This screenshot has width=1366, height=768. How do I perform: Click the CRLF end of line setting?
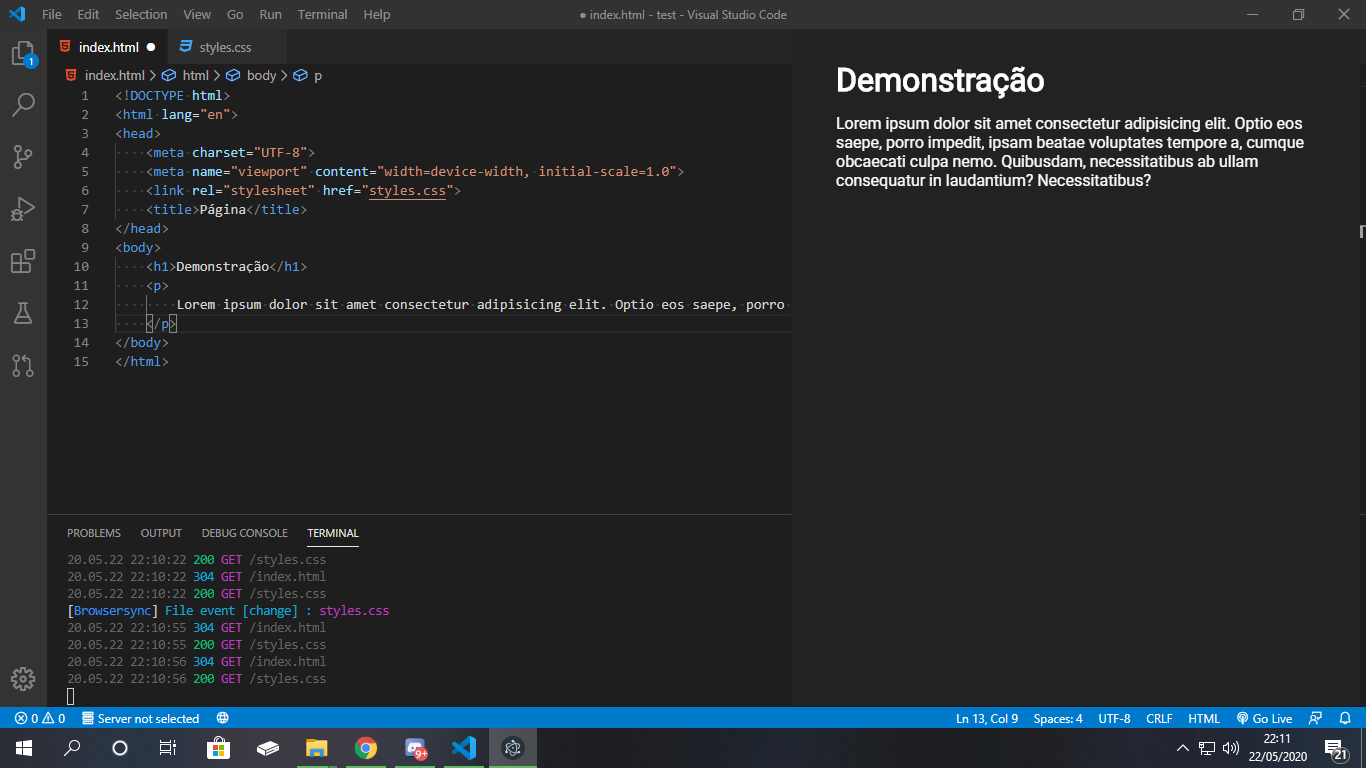(1159, 718)
